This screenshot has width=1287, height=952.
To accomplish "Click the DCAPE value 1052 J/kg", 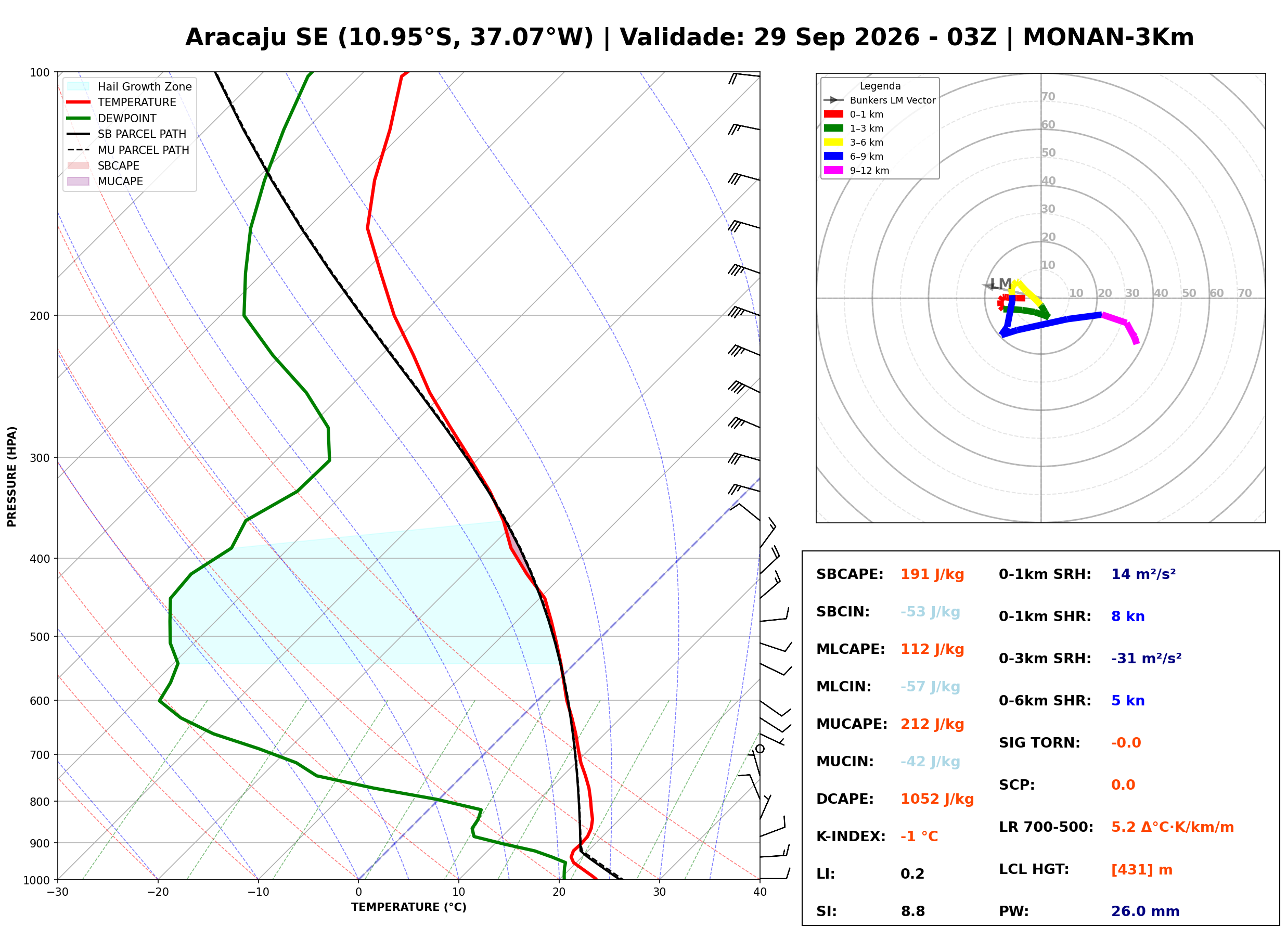I will pos(937,799).
